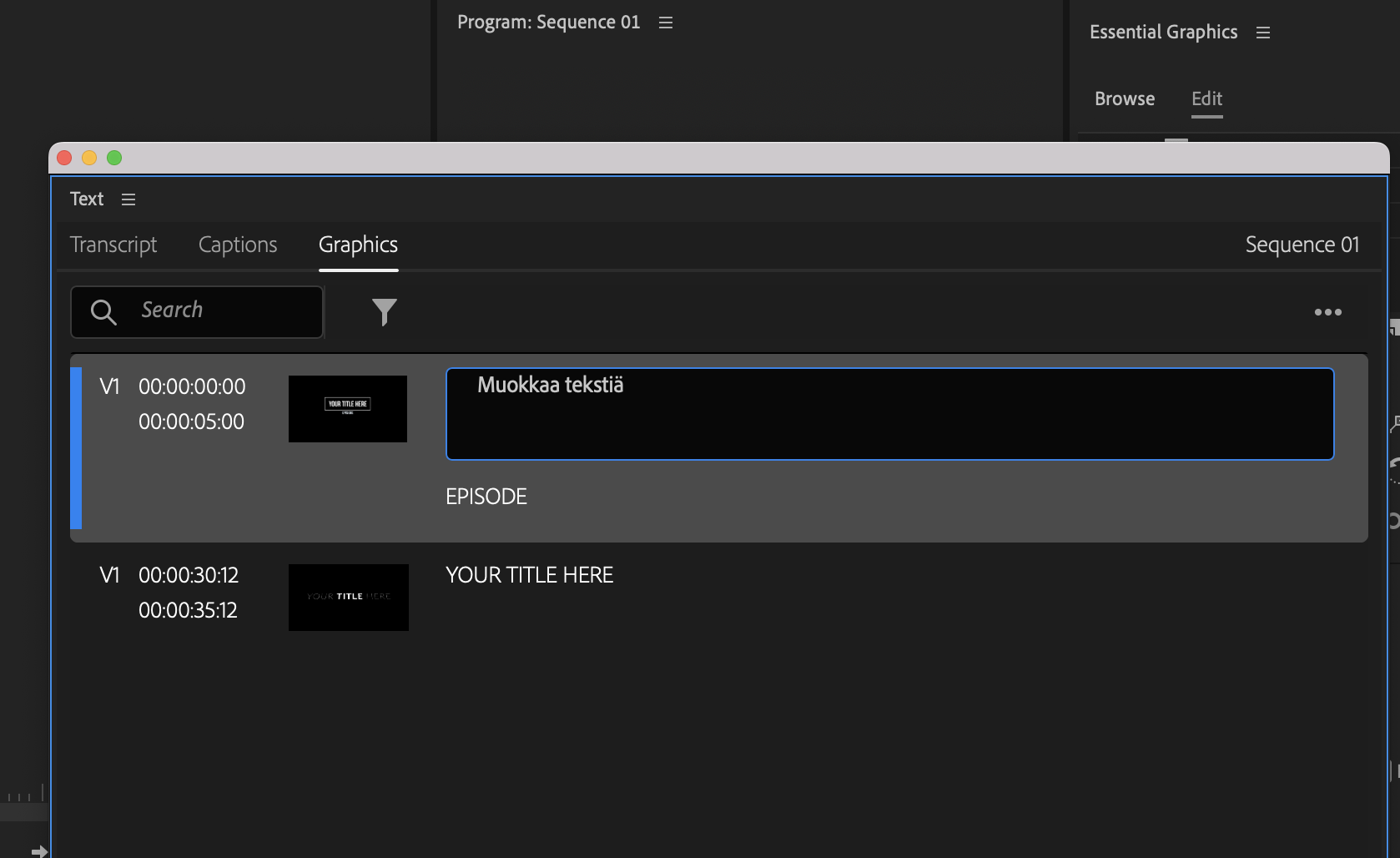Maximize the Text window with the green button
The width and height of the screenshot is (1400, 858).
[x=114, y=158]
